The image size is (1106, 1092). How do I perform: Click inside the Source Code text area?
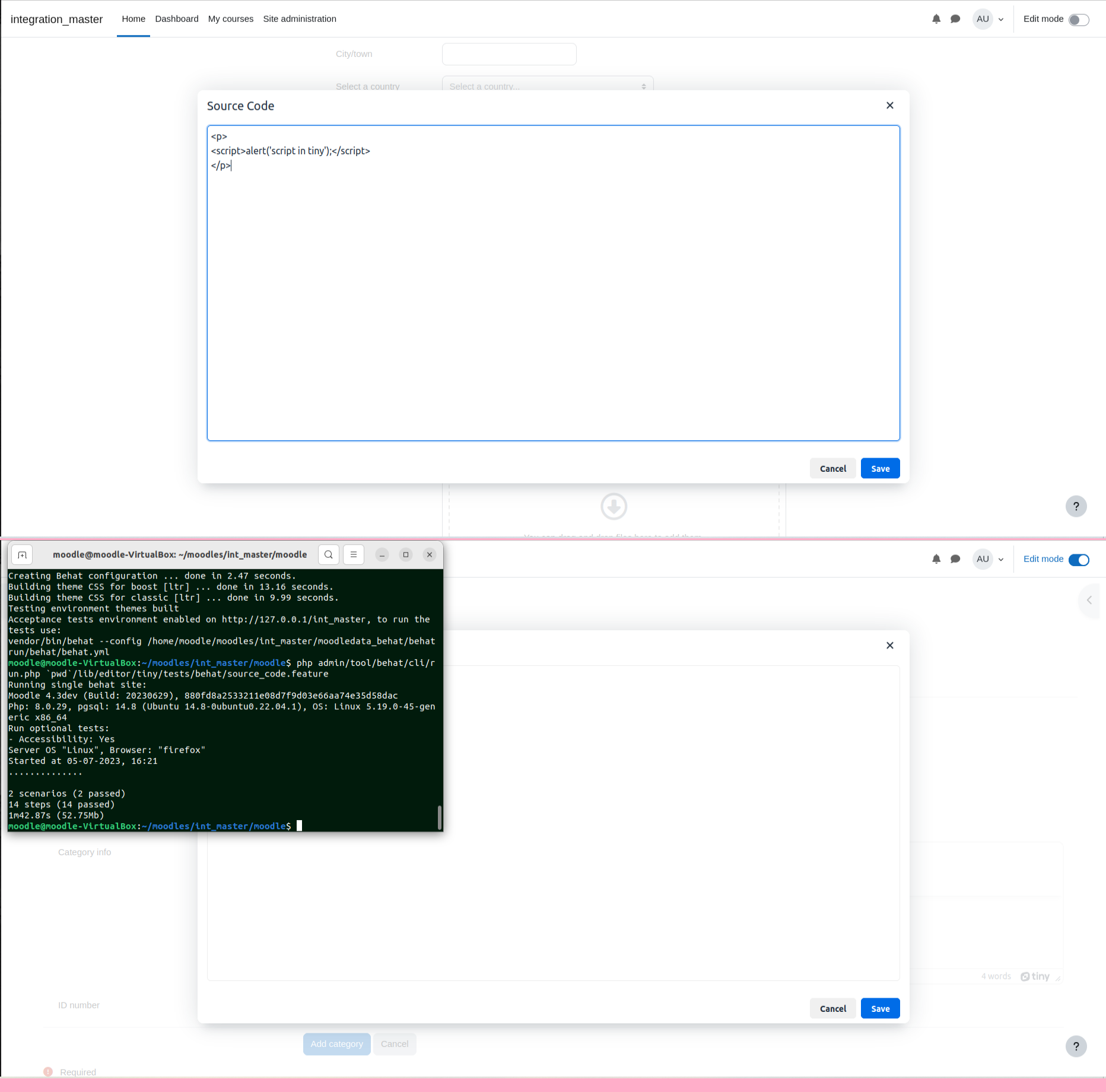pos(553,283)
